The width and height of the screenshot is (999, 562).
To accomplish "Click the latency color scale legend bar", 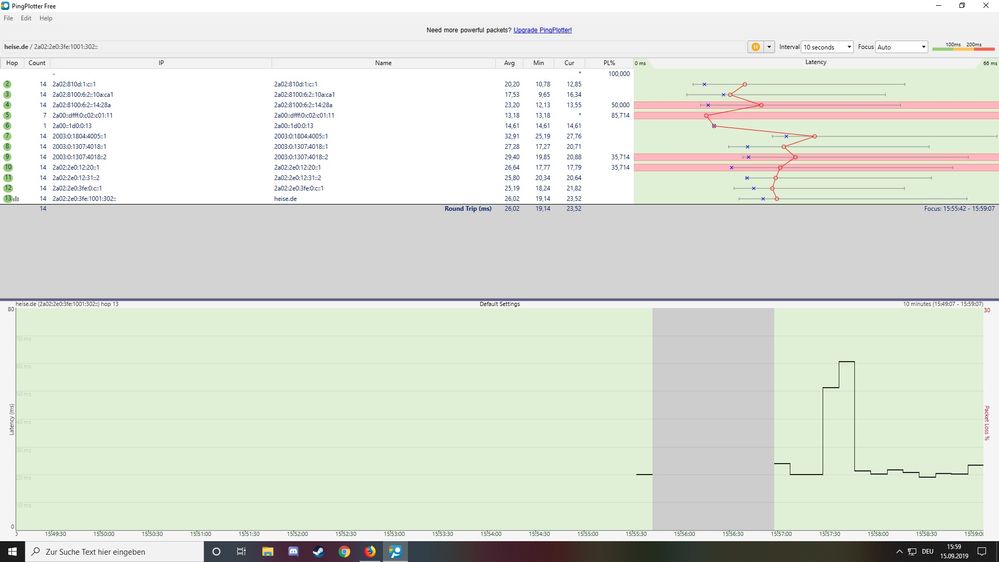I will [x=963, y=48].
